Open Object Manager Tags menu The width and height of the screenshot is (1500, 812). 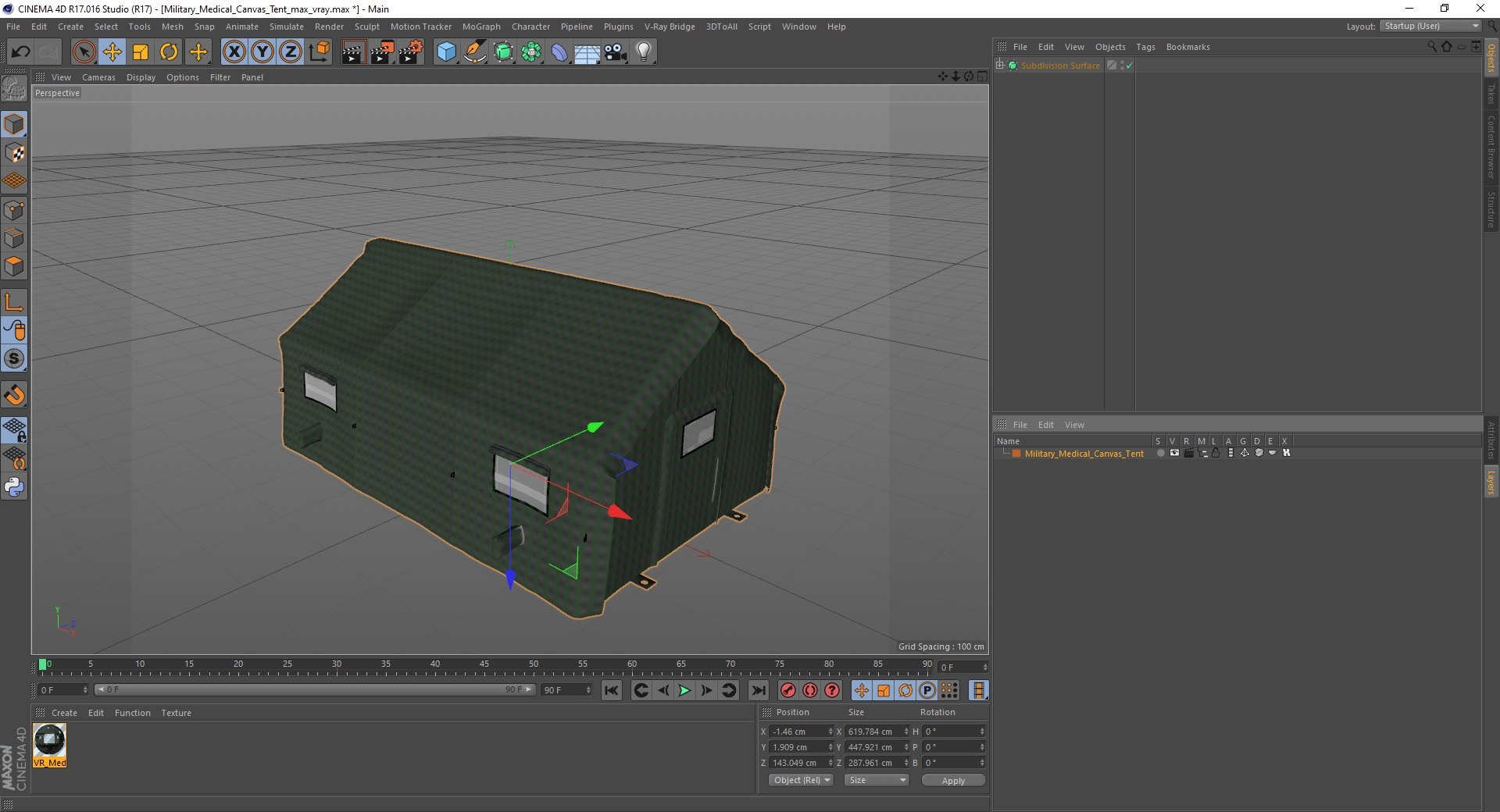[x=1145, y=47]
